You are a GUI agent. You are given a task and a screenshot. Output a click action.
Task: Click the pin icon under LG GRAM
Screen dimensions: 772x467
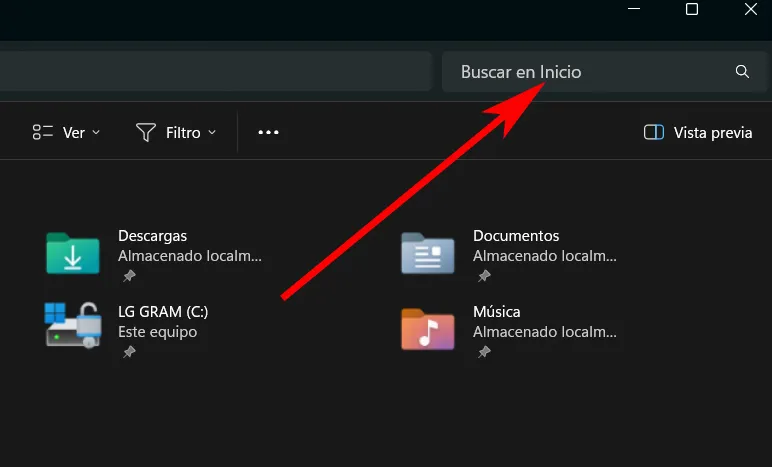pyautogui.click(x=129, y=351)
